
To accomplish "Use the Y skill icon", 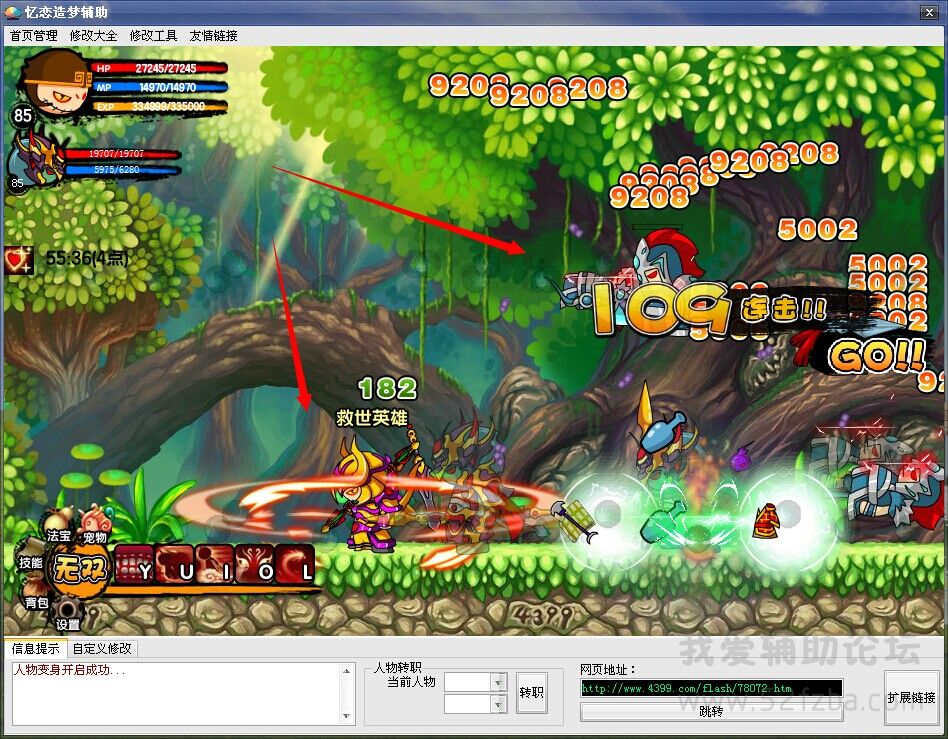I will (135, 564).
